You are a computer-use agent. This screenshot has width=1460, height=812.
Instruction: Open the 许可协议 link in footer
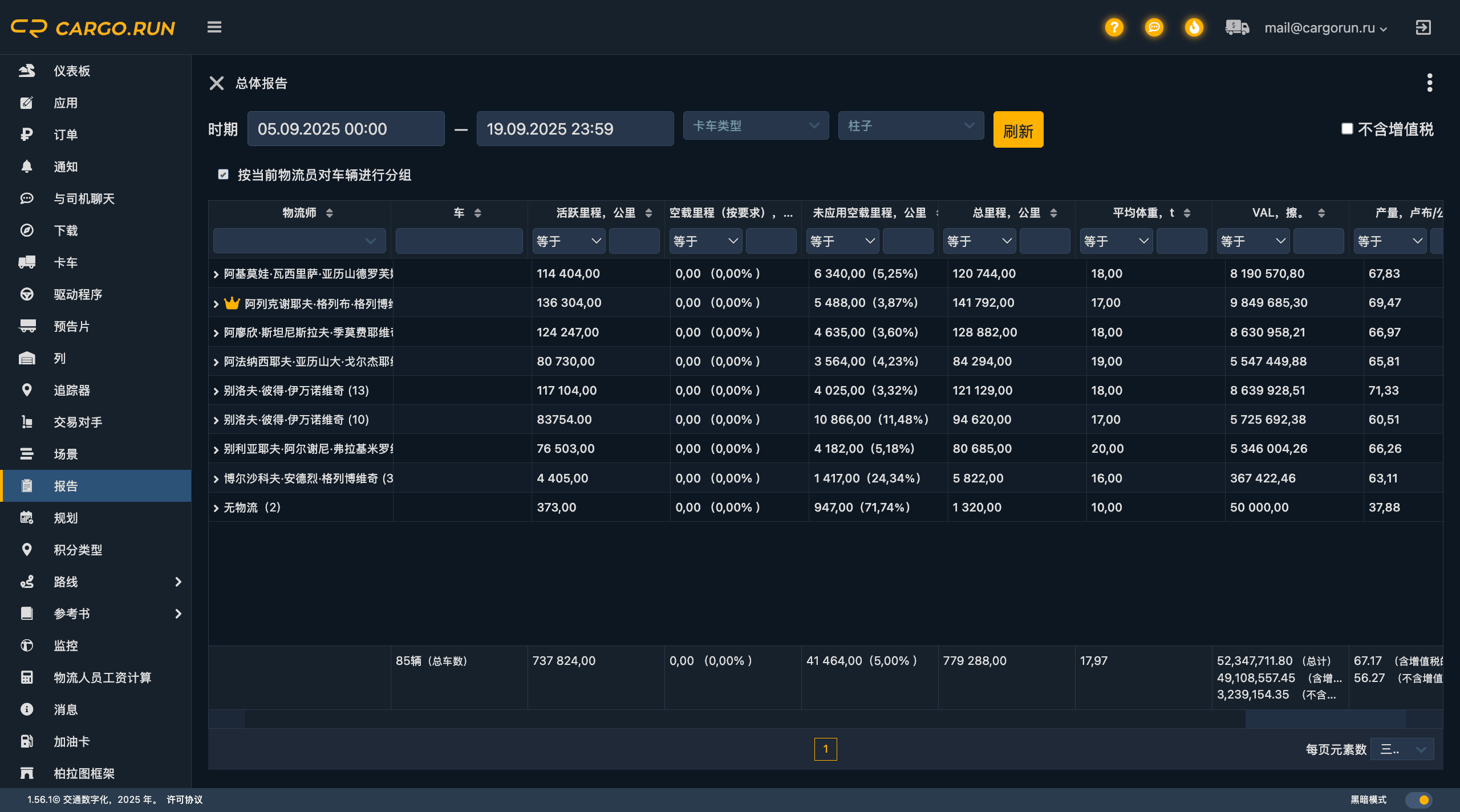(184, 799)
